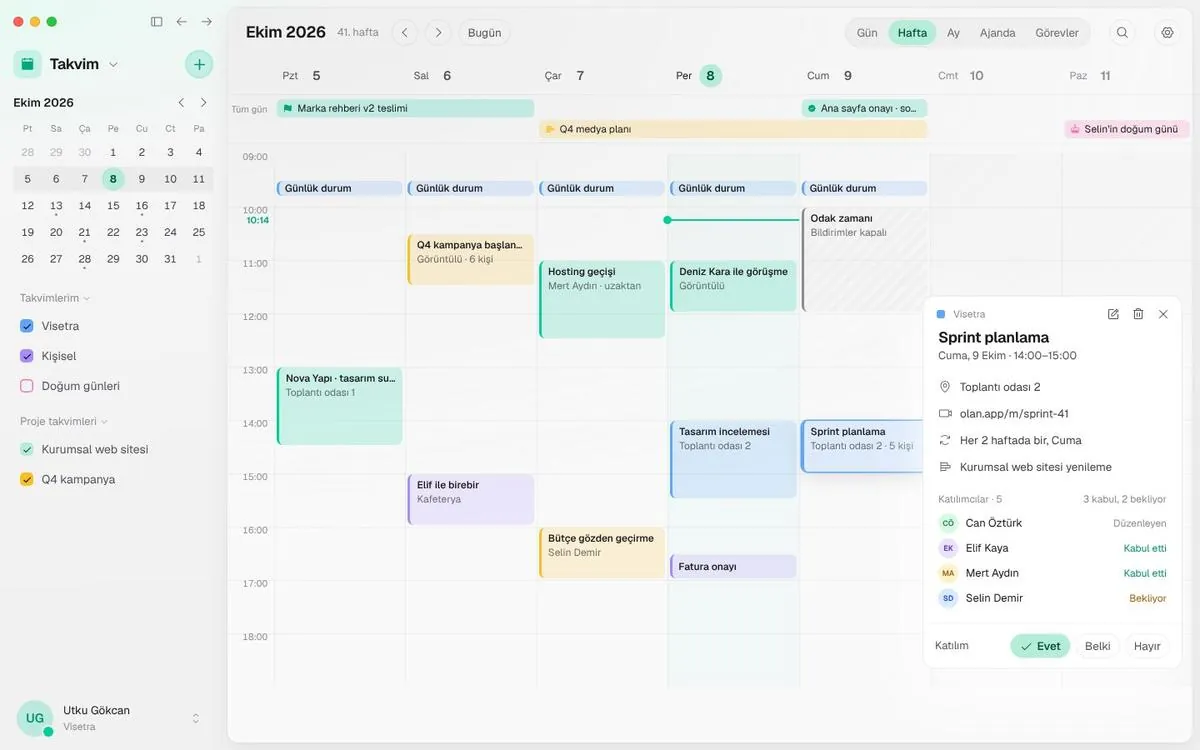This screenshot has height=750, width=1200.
Task: Navigate back with the left arrow icon
Action: (x=181, y=21)
